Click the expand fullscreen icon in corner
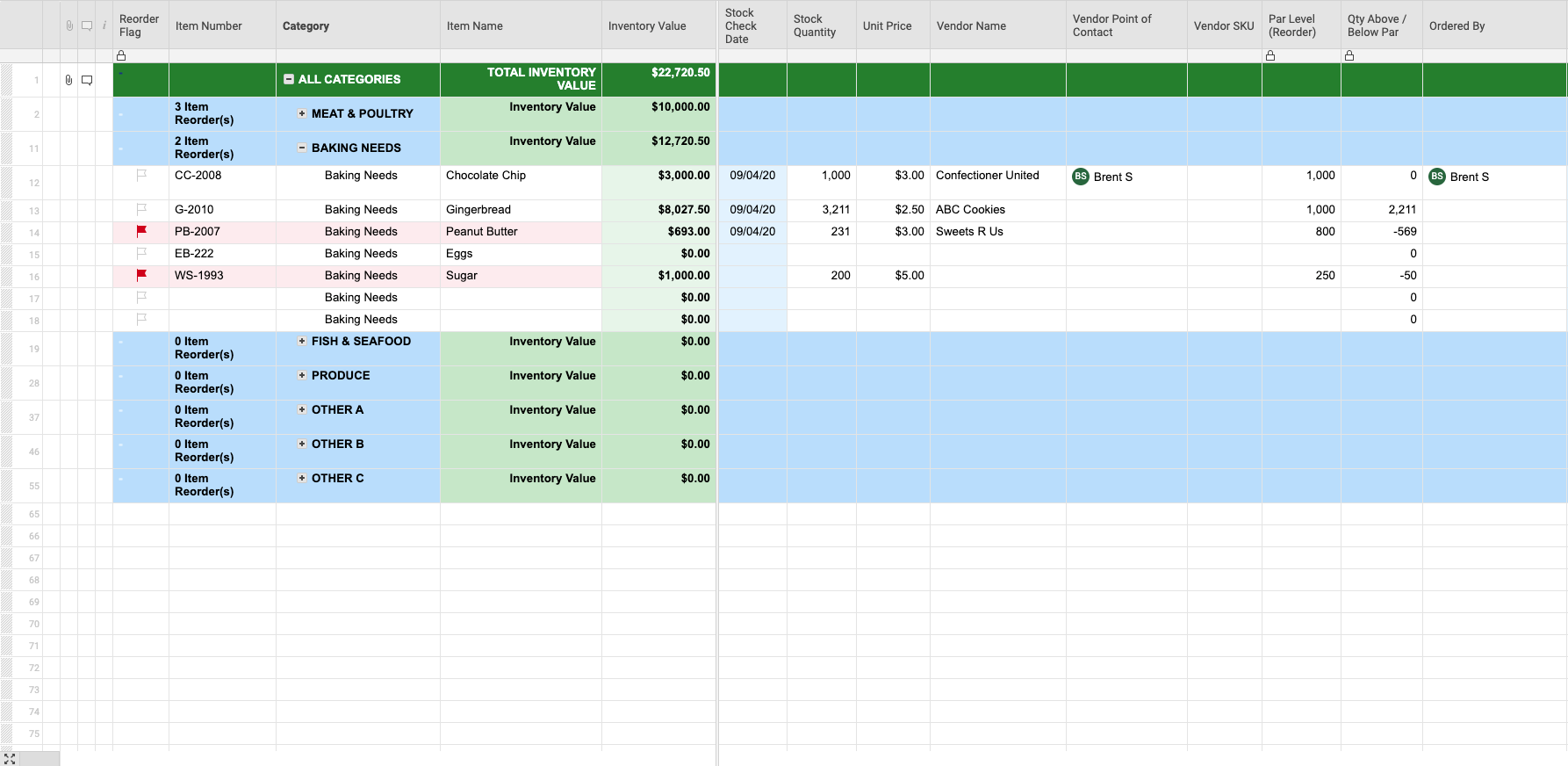This screenshot has width=1568, height=766. (10, 758)
